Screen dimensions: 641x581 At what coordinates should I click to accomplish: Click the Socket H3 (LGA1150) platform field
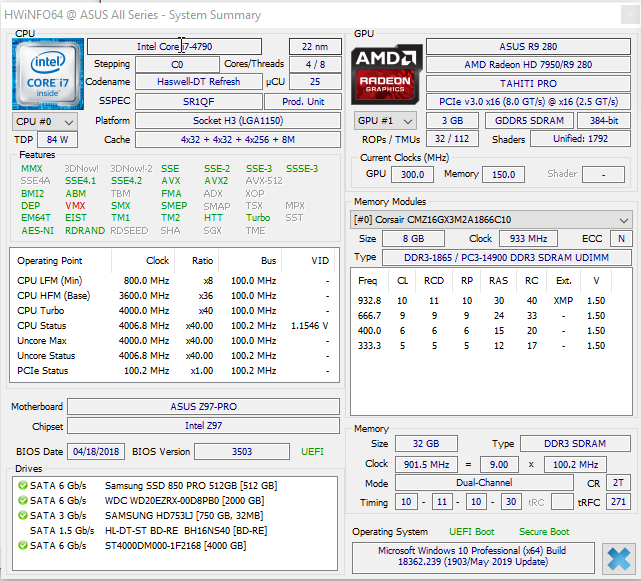[x=238, y=121]
